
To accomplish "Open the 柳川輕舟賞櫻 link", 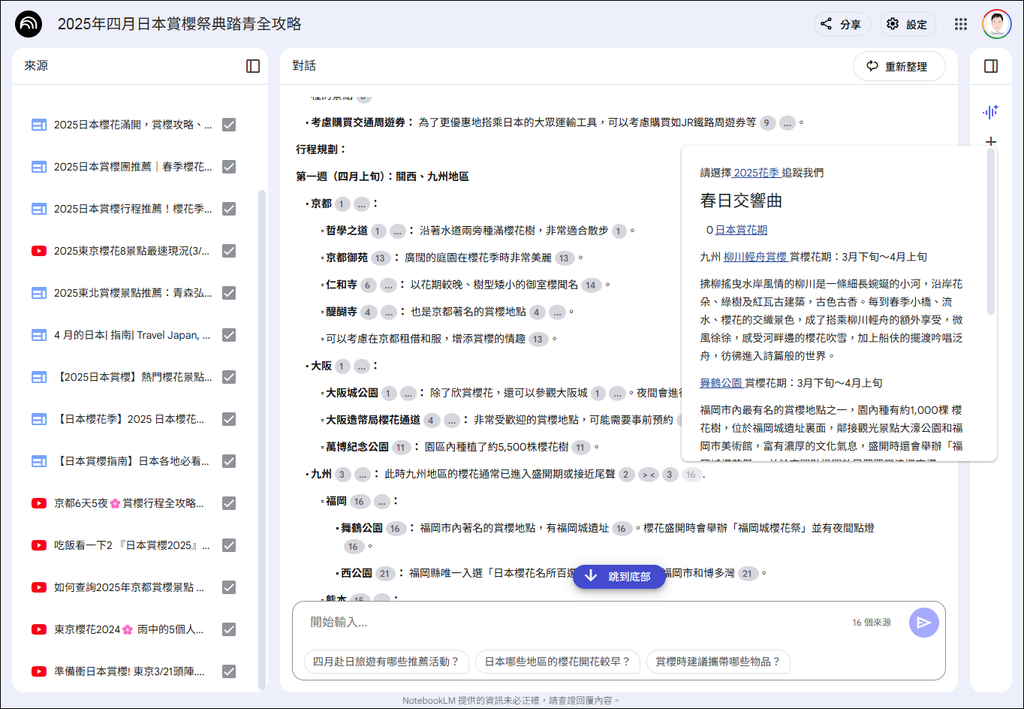I will point(755,257).
